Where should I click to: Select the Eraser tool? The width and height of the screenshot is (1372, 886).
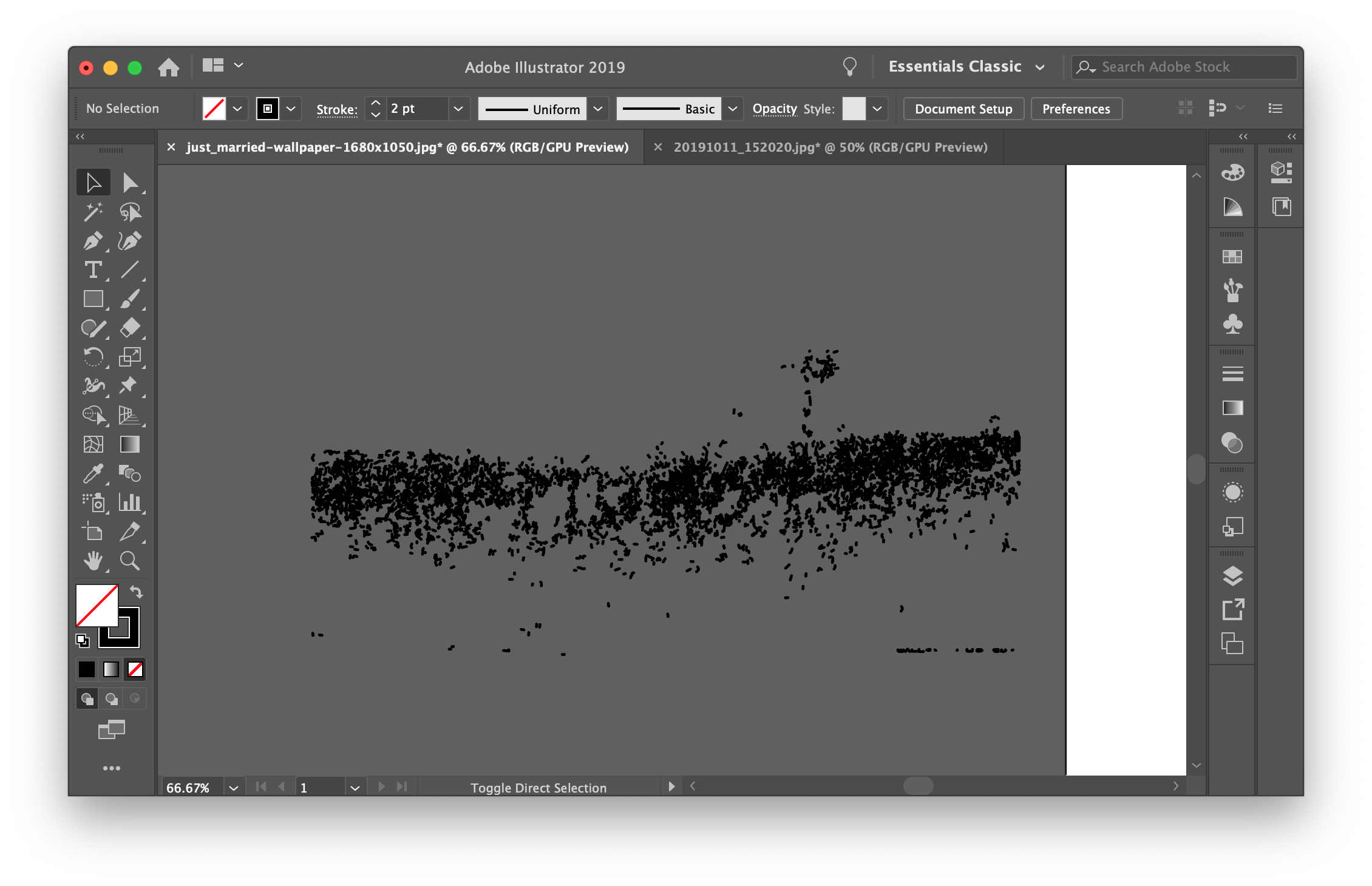(x=129, y=328)
